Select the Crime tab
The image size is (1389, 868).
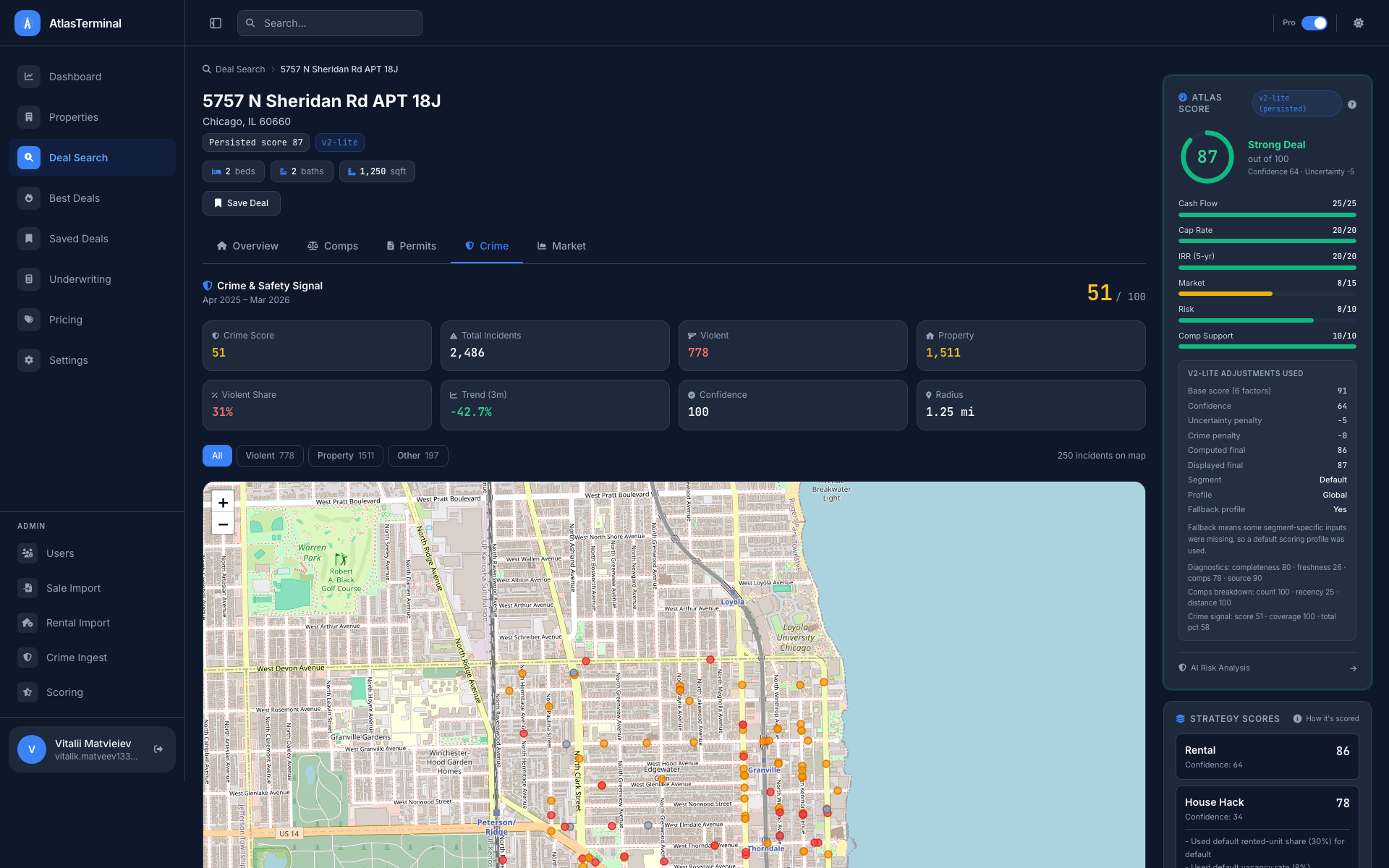[x=487, y=246]
